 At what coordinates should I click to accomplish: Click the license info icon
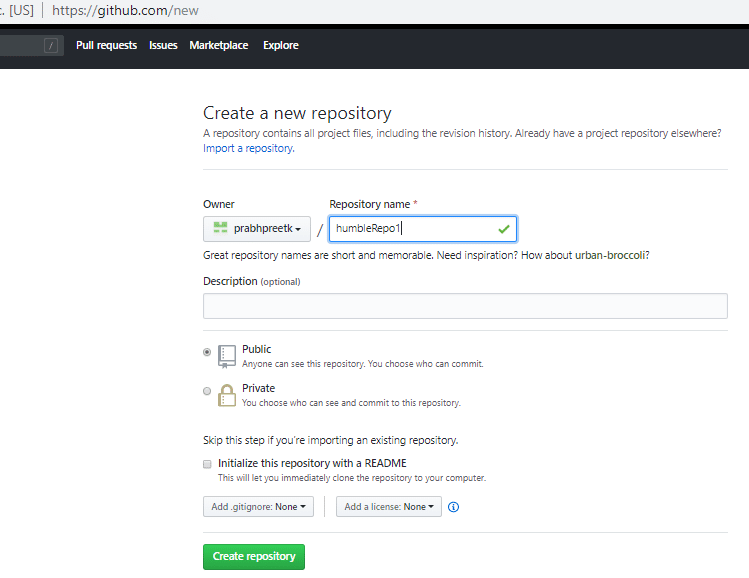(453, 507)
